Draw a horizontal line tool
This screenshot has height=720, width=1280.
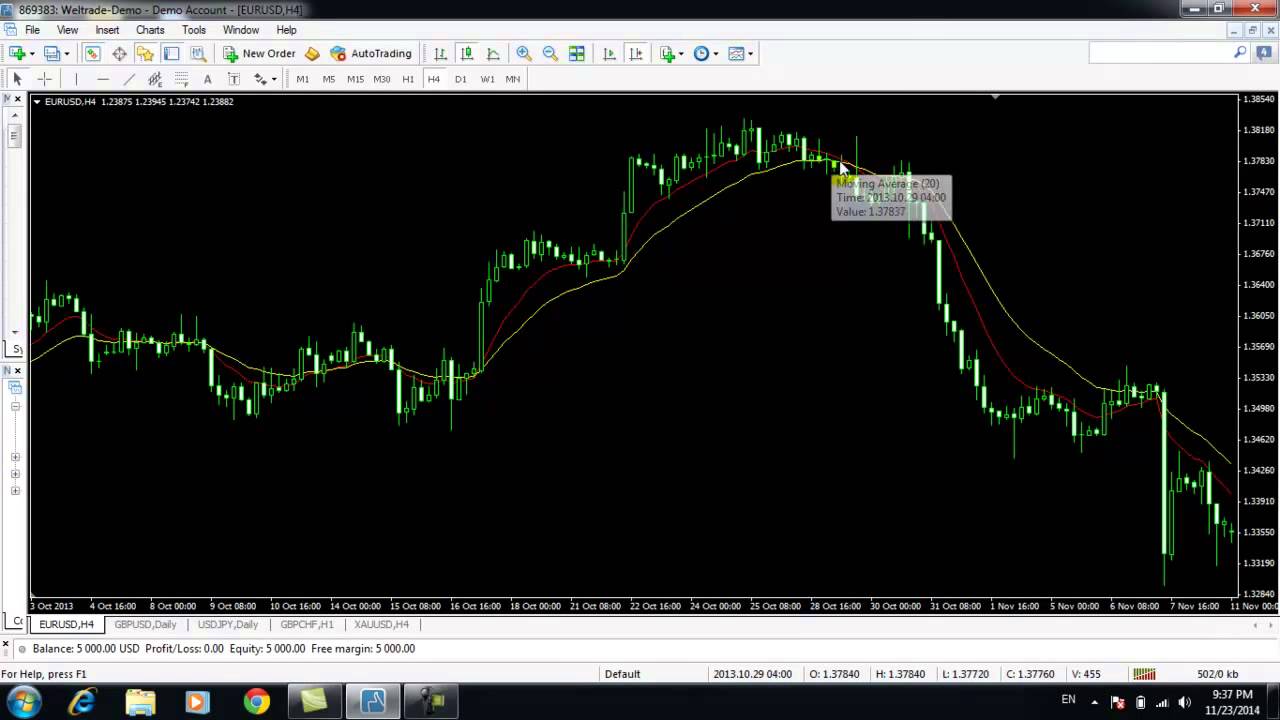102,79
